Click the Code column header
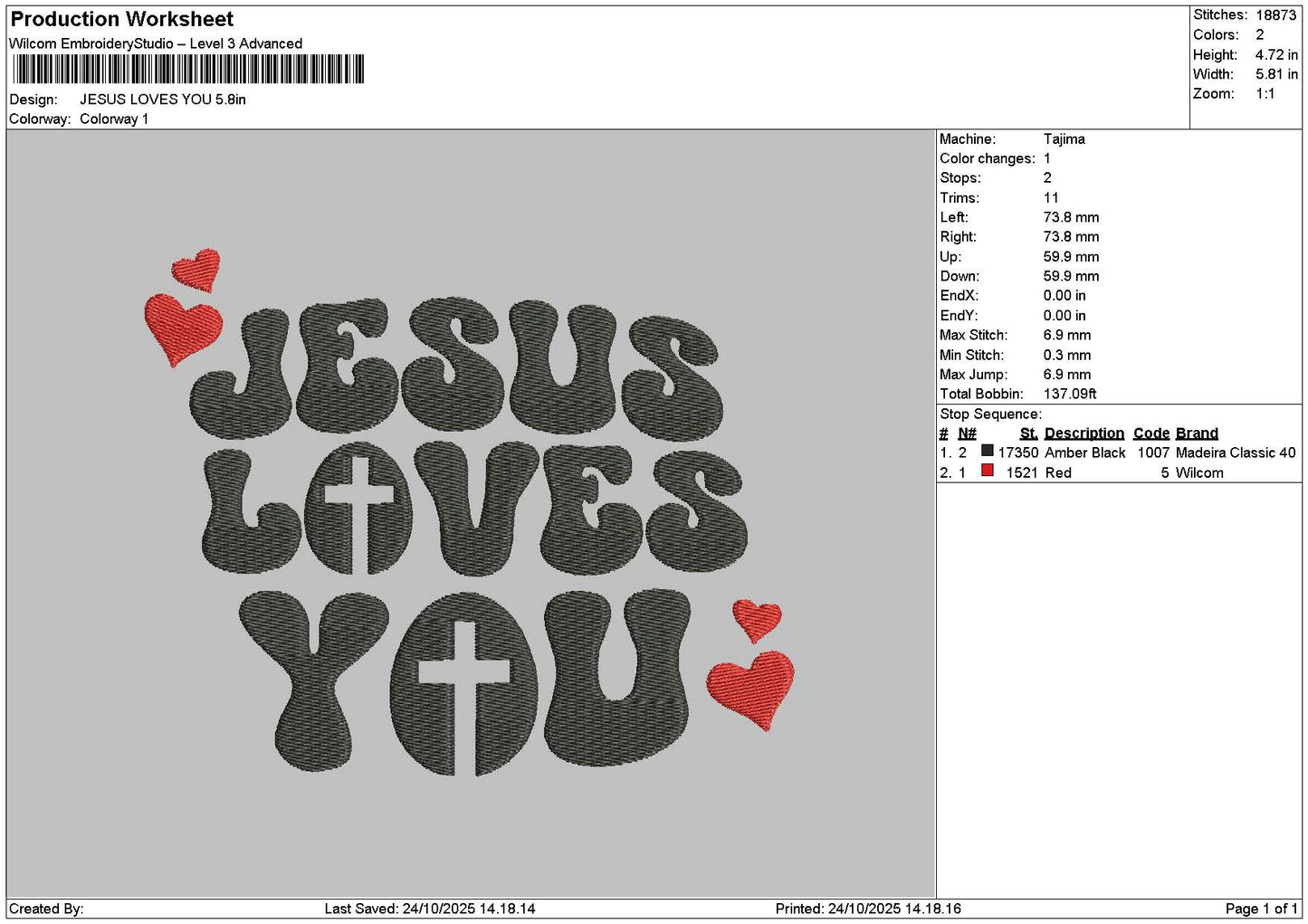 point(1150,433)
